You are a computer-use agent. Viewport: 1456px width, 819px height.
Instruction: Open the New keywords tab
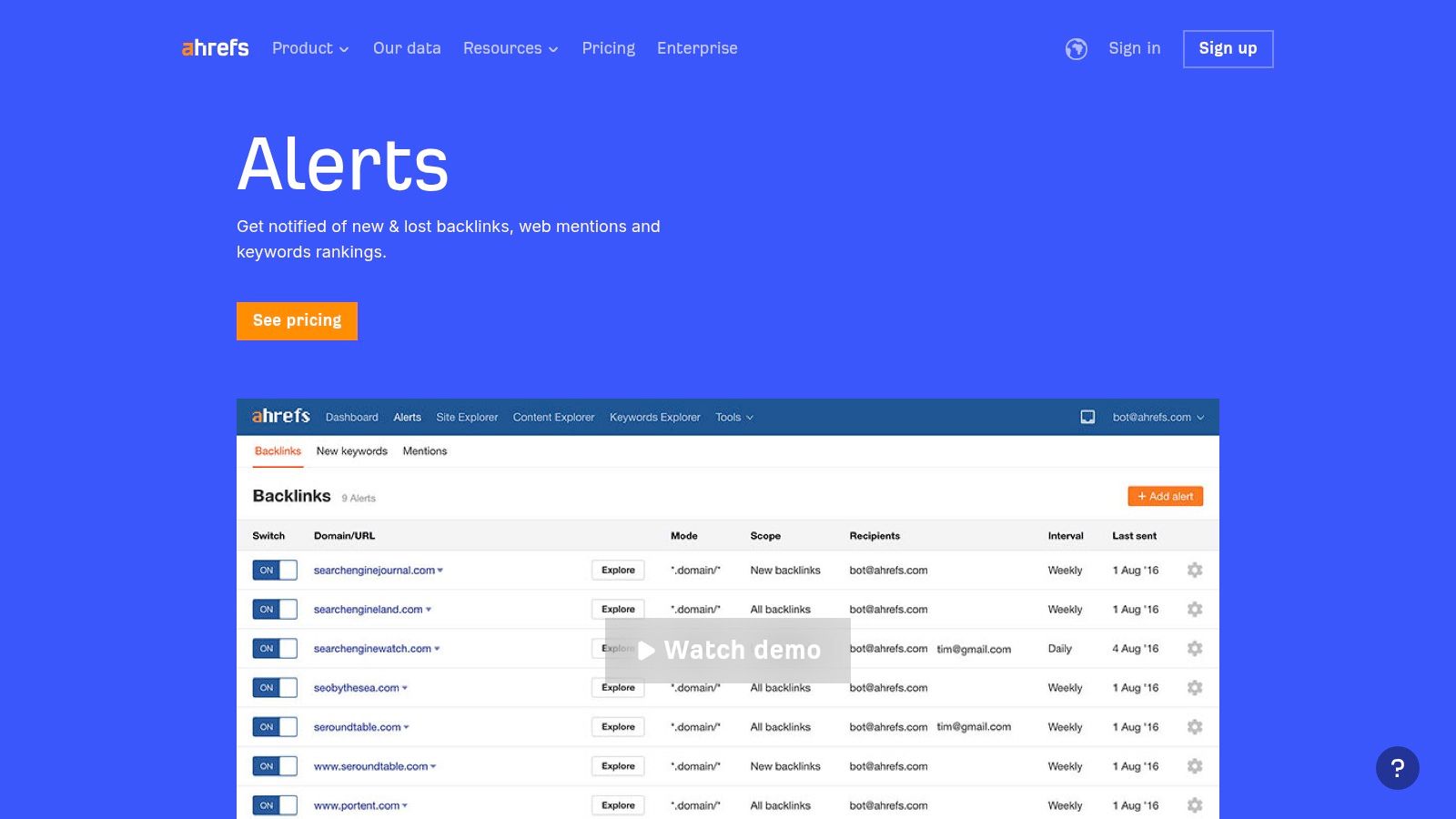(x=351, y=450)
